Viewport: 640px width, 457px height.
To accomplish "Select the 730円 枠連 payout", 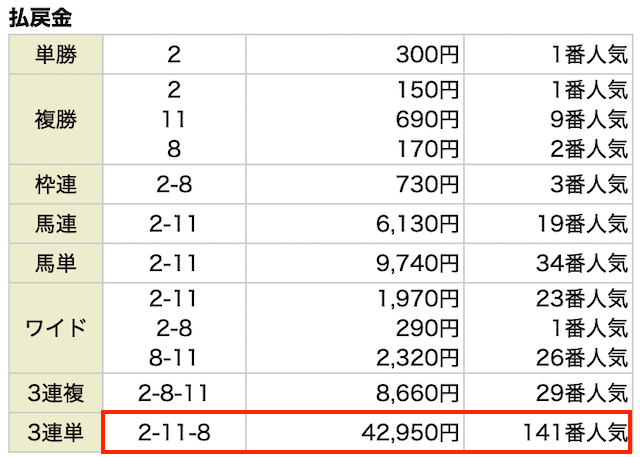I will click(427, 184).
